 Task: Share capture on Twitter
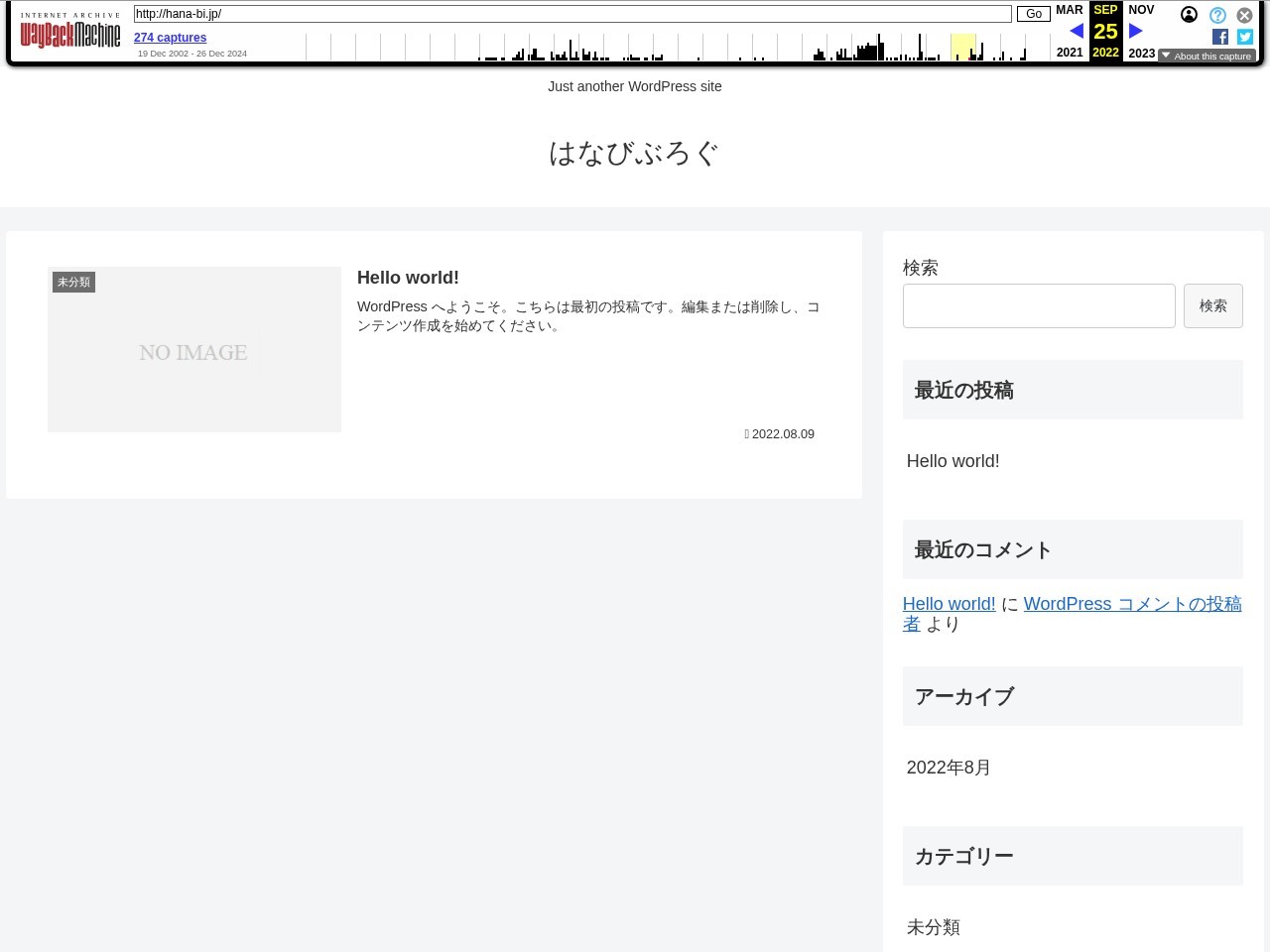pyautogui.click(x=1244, y=37)
